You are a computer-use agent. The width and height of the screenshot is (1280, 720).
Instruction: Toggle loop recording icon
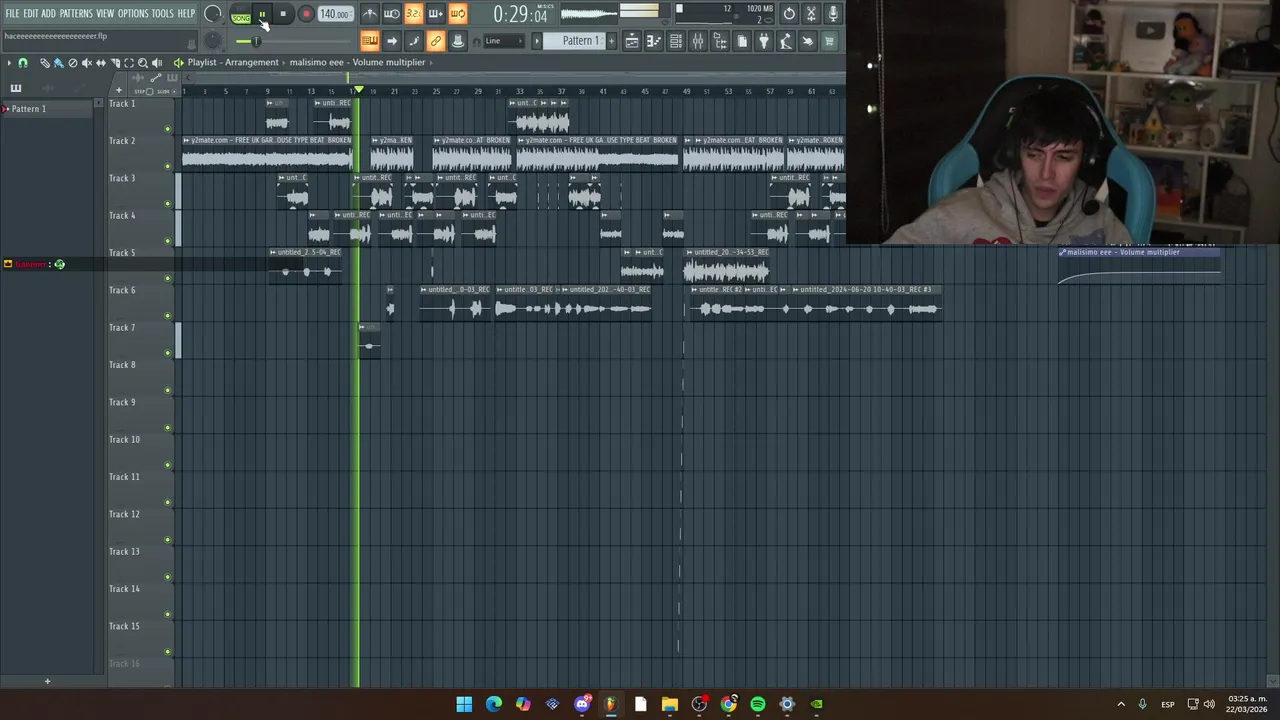click(x=458, y=14)
